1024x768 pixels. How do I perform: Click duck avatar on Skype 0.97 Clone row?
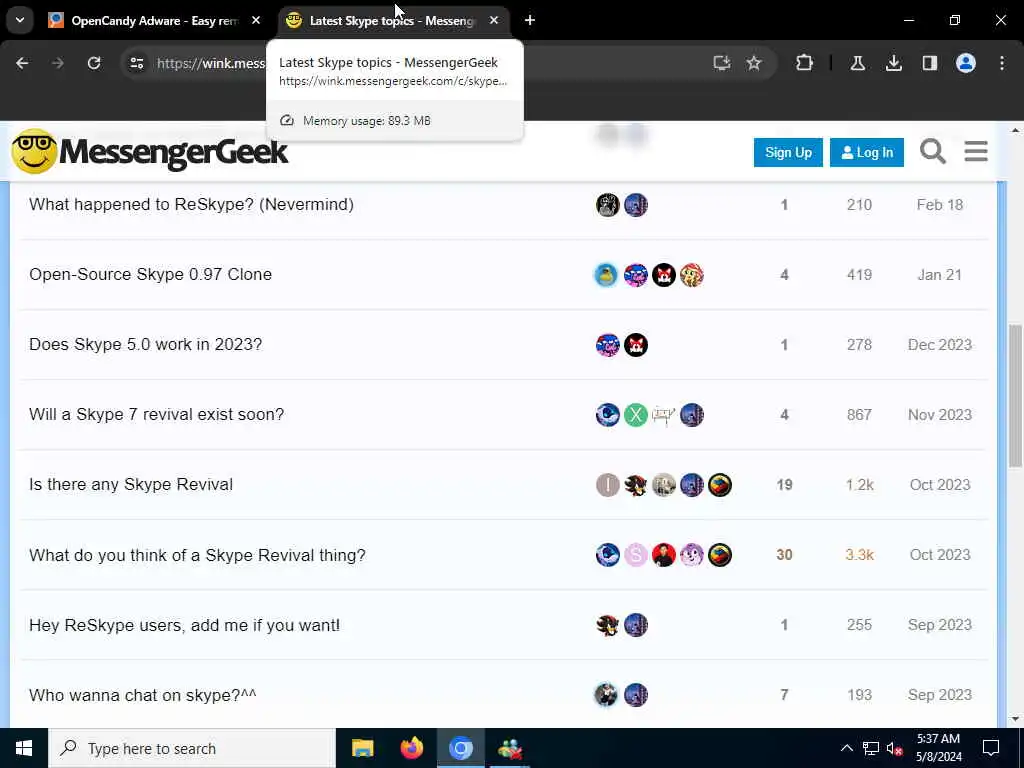click(x=606, y=274)
